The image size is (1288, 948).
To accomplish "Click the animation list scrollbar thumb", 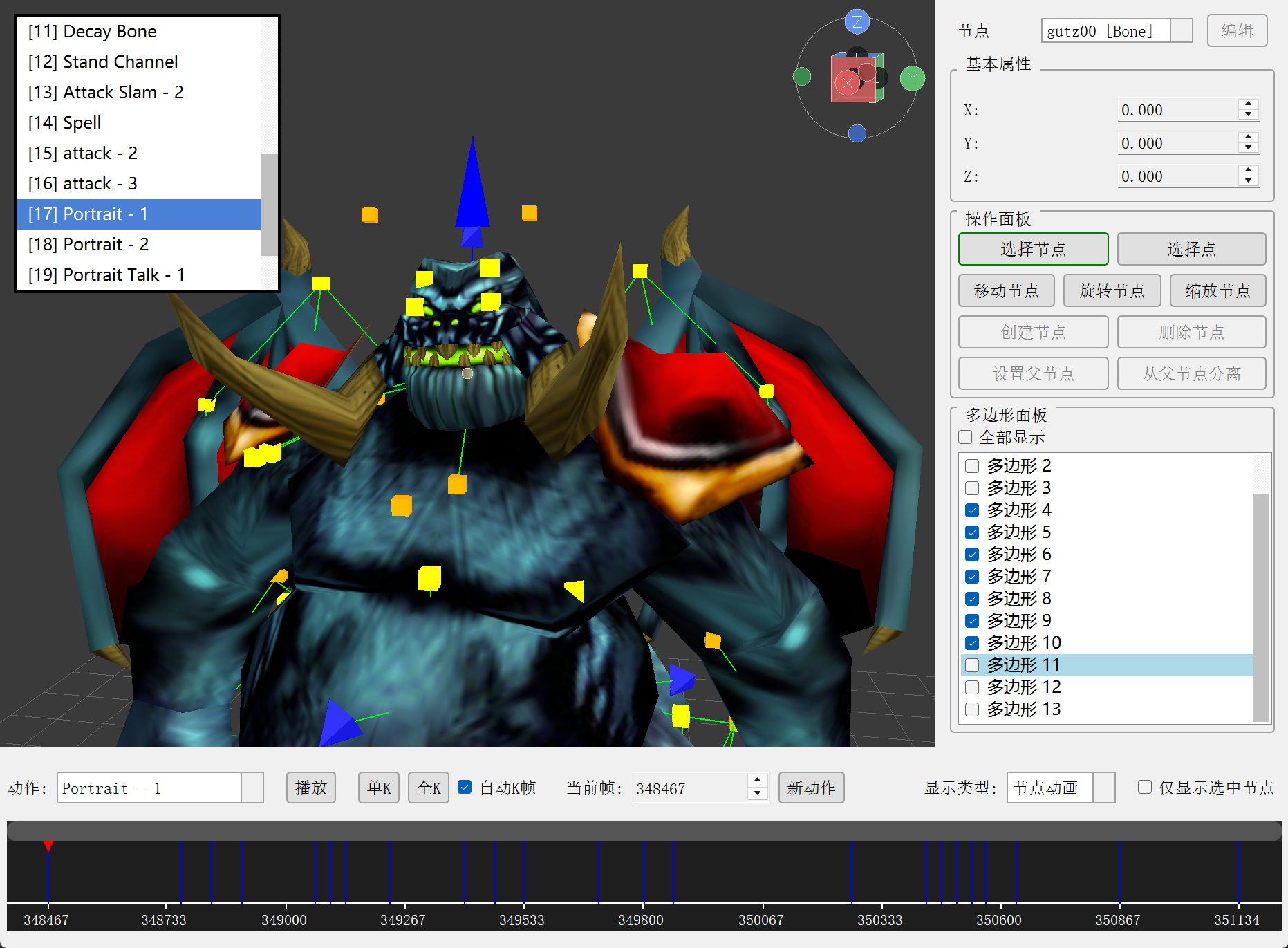I will (x=269, y=205).
